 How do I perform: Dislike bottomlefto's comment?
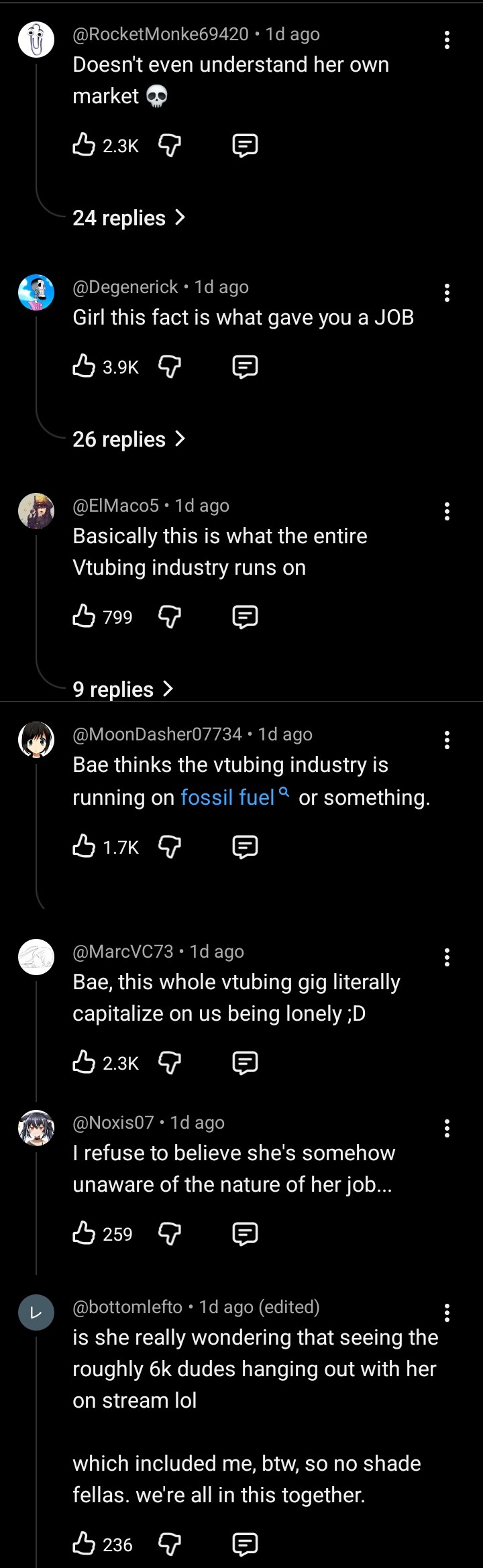(x=169, y=1545)
